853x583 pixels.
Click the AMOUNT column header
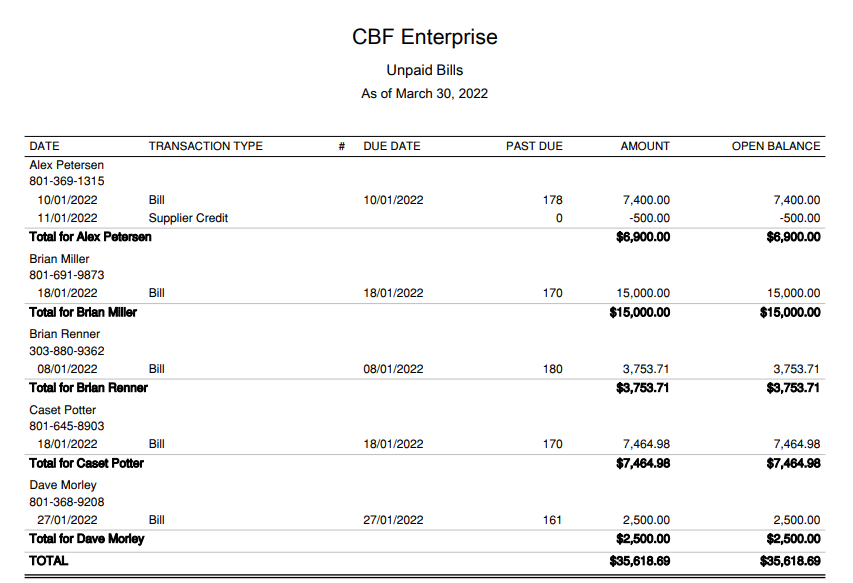(x=645, y=146)
